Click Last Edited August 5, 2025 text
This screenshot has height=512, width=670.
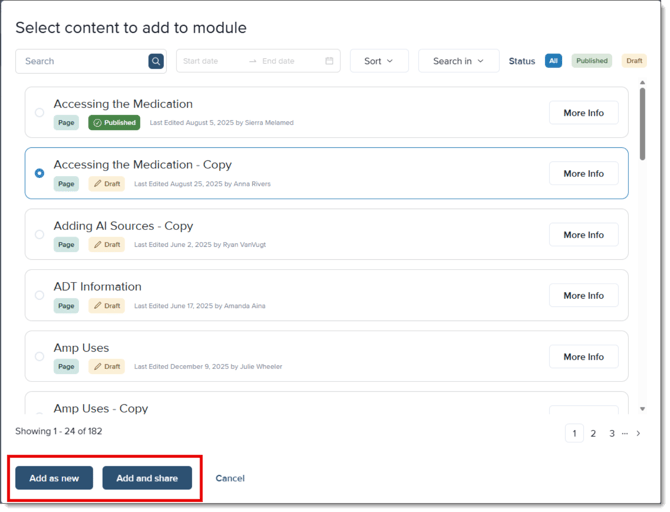pos(221,123)
